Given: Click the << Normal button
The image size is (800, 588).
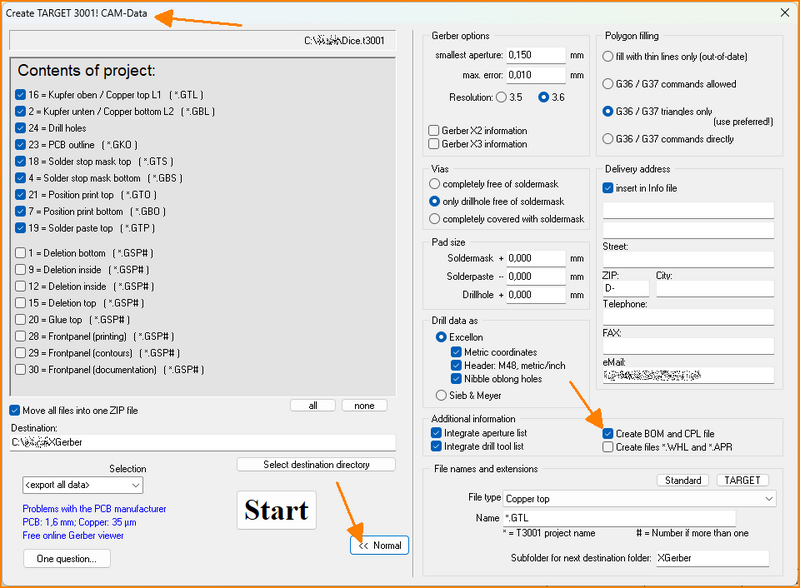Looking at the screenshot, I should [x=379, y=545].
